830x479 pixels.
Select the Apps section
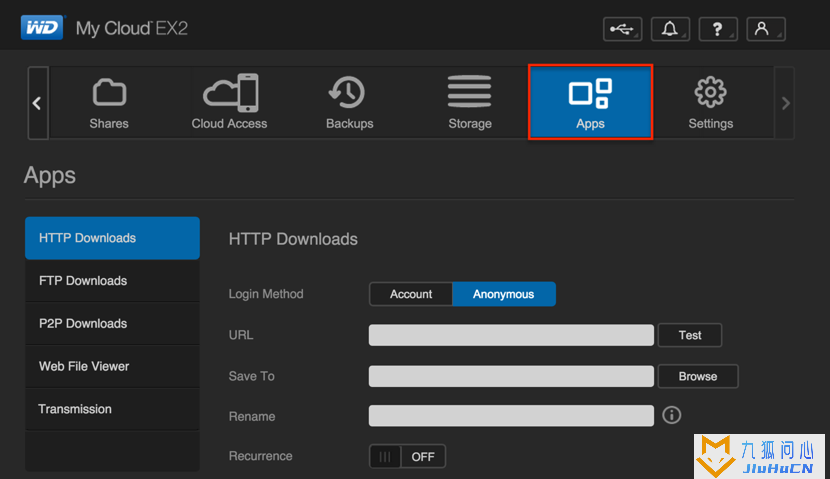pyautogui.click(x=590, y=102)
